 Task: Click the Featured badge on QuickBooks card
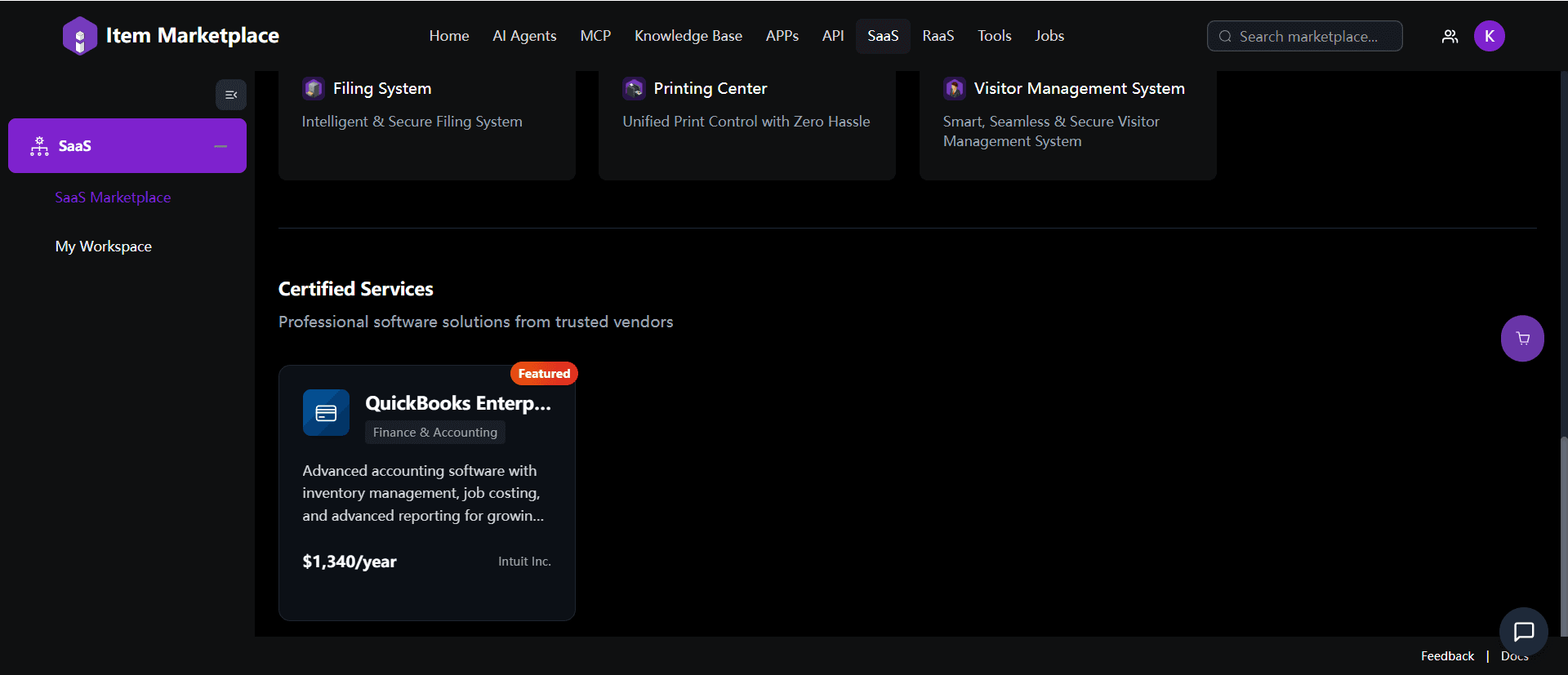(544, 374)
